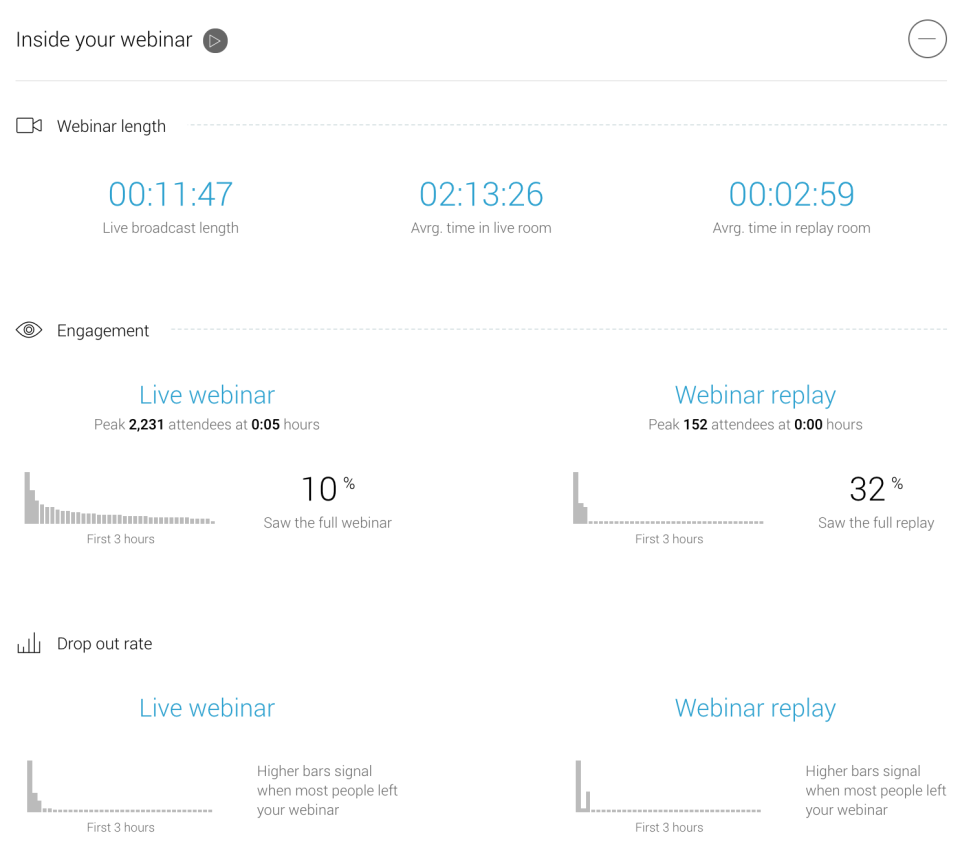Click the Live broadcast length time 00:11:47
The image size is (960, 842).
[170, 194]
